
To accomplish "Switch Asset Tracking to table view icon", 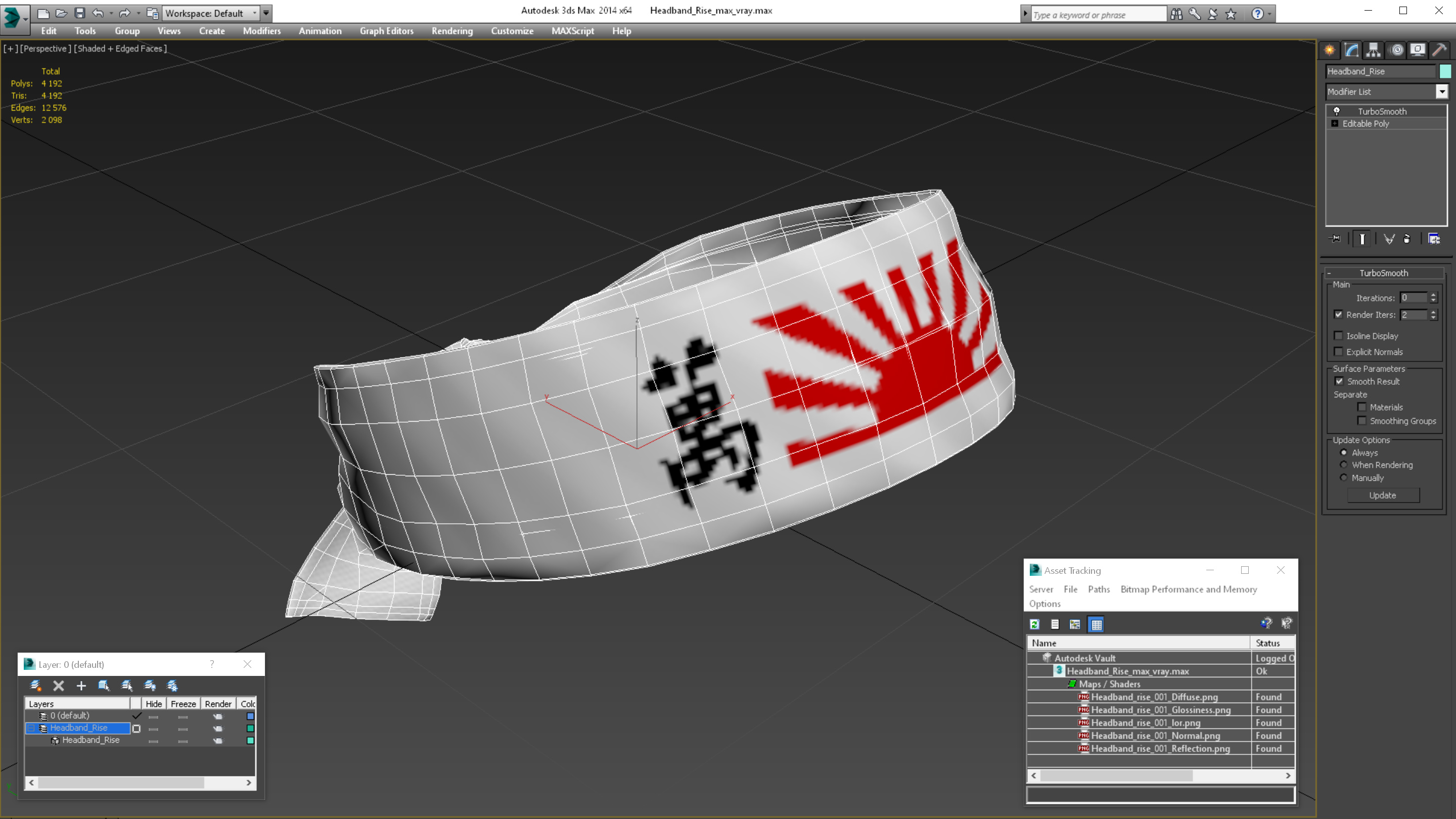I will click(1096, 624).
